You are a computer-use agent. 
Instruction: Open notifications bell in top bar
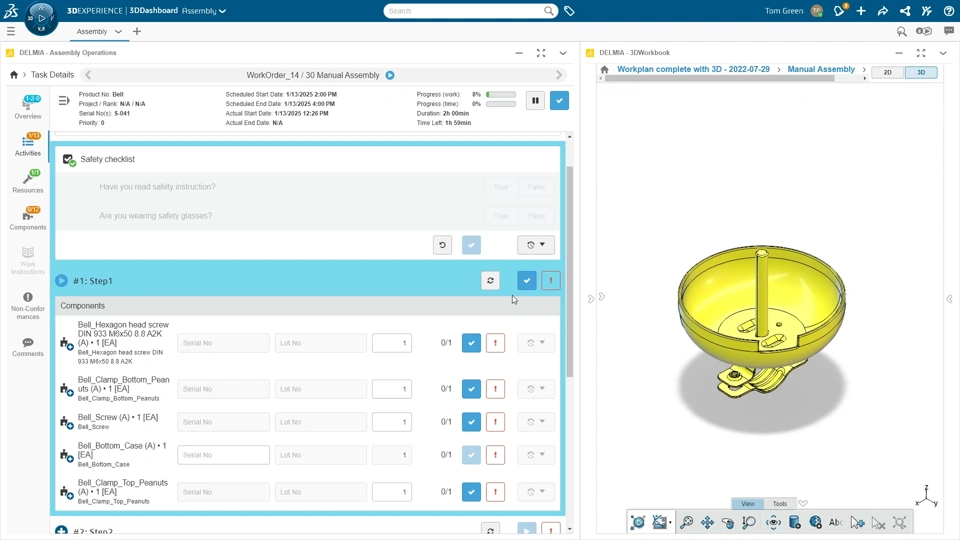pyautogui.click(x=839, y=10)
